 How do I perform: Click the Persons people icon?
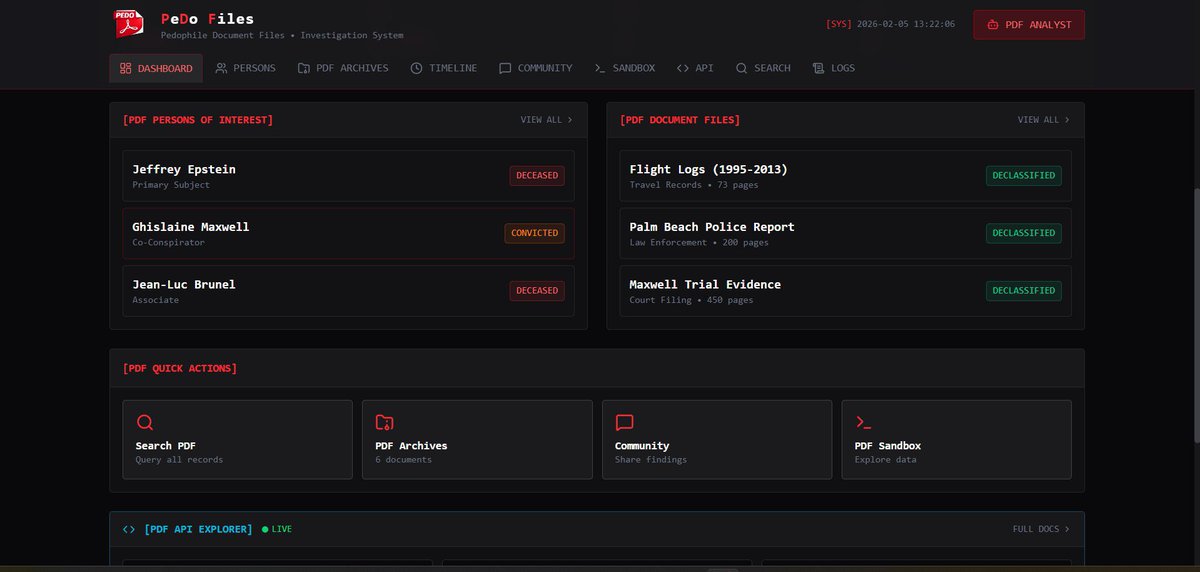[221, 68]
